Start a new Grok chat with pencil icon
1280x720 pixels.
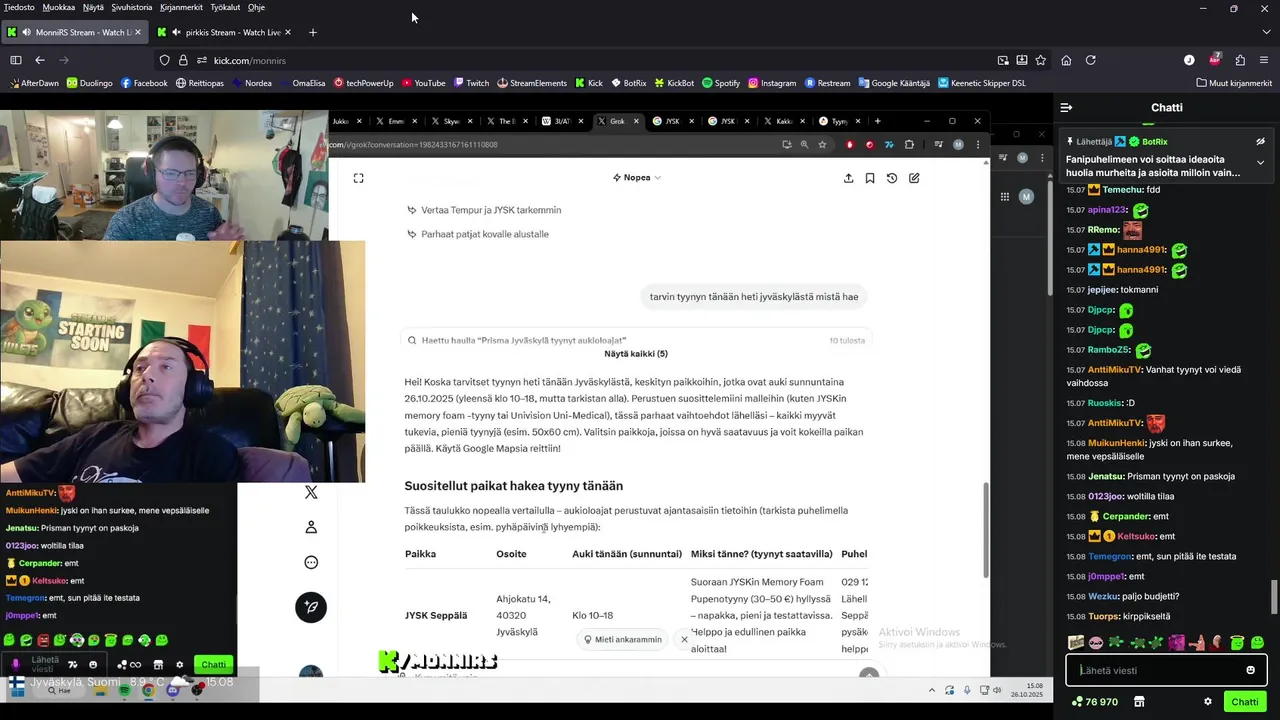(914, 178)
